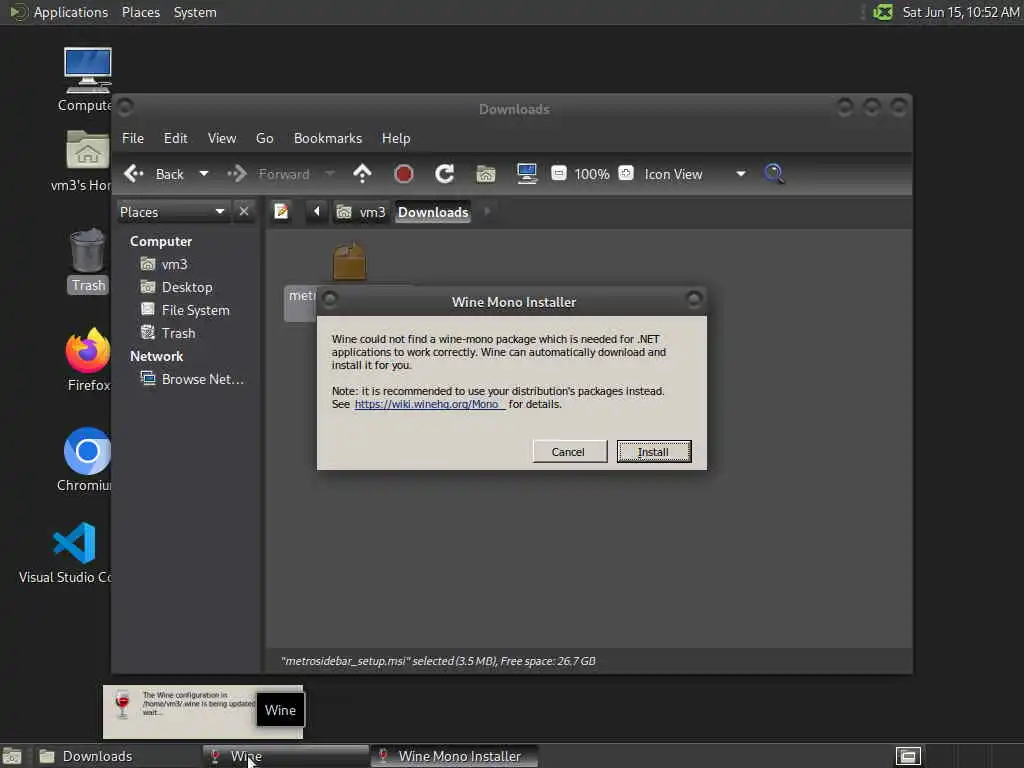Expand the Forward history dropdown arrow
1024x768 pixels.
pyautogui.click(x=330, y=174)
